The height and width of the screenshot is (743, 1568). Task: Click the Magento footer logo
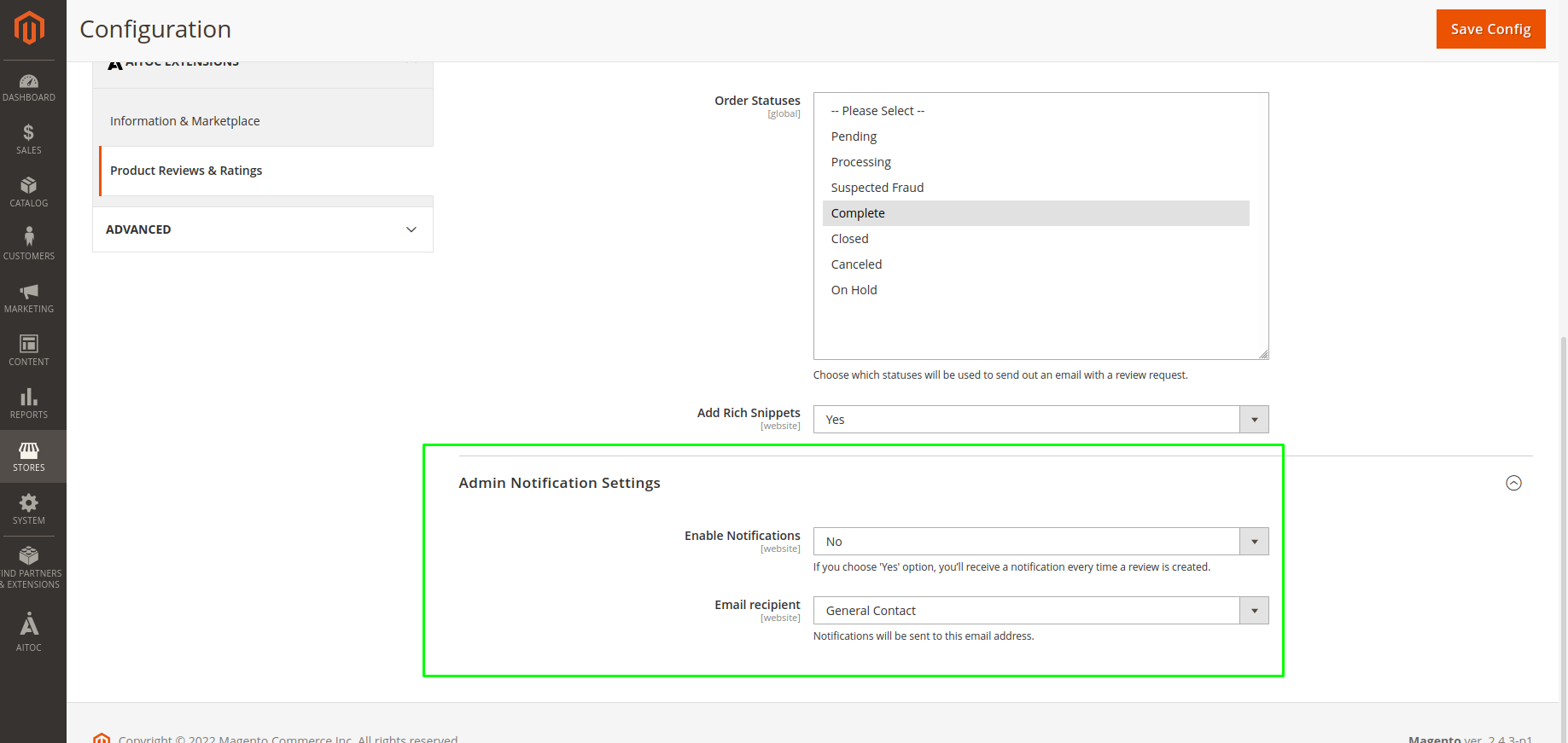(x=102, y=738)
